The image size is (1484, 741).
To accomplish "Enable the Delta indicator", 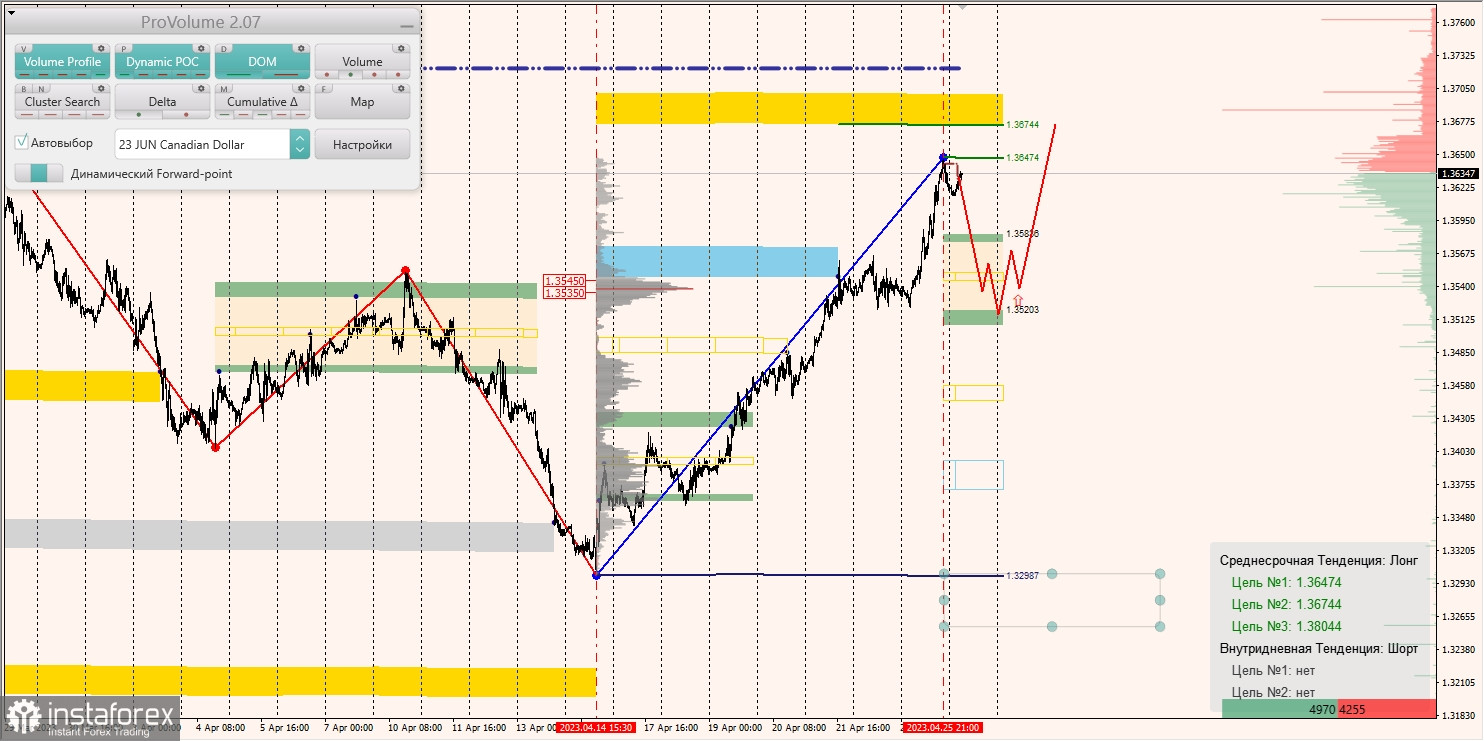I will 162,102.
